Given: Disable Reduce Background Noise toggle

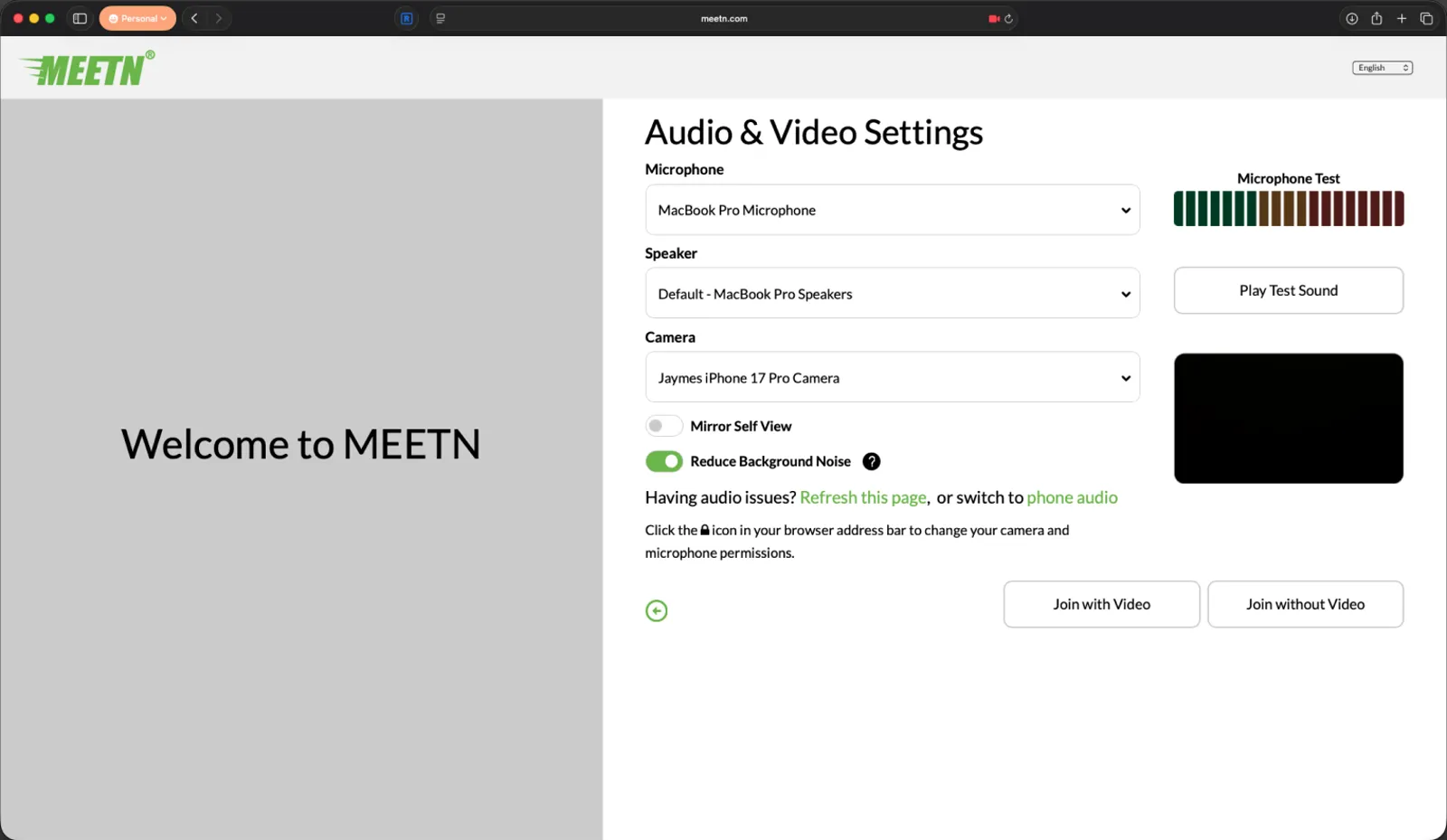Looking at the screenshot, I should coord(664,461).
